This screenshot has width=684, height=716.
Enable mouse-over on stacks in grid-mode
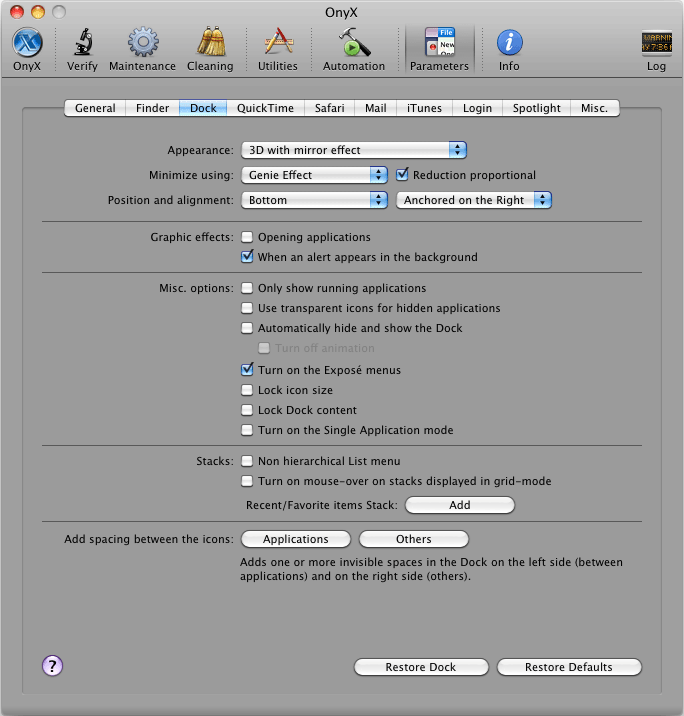pyautogui.click(x=247, y=481)
